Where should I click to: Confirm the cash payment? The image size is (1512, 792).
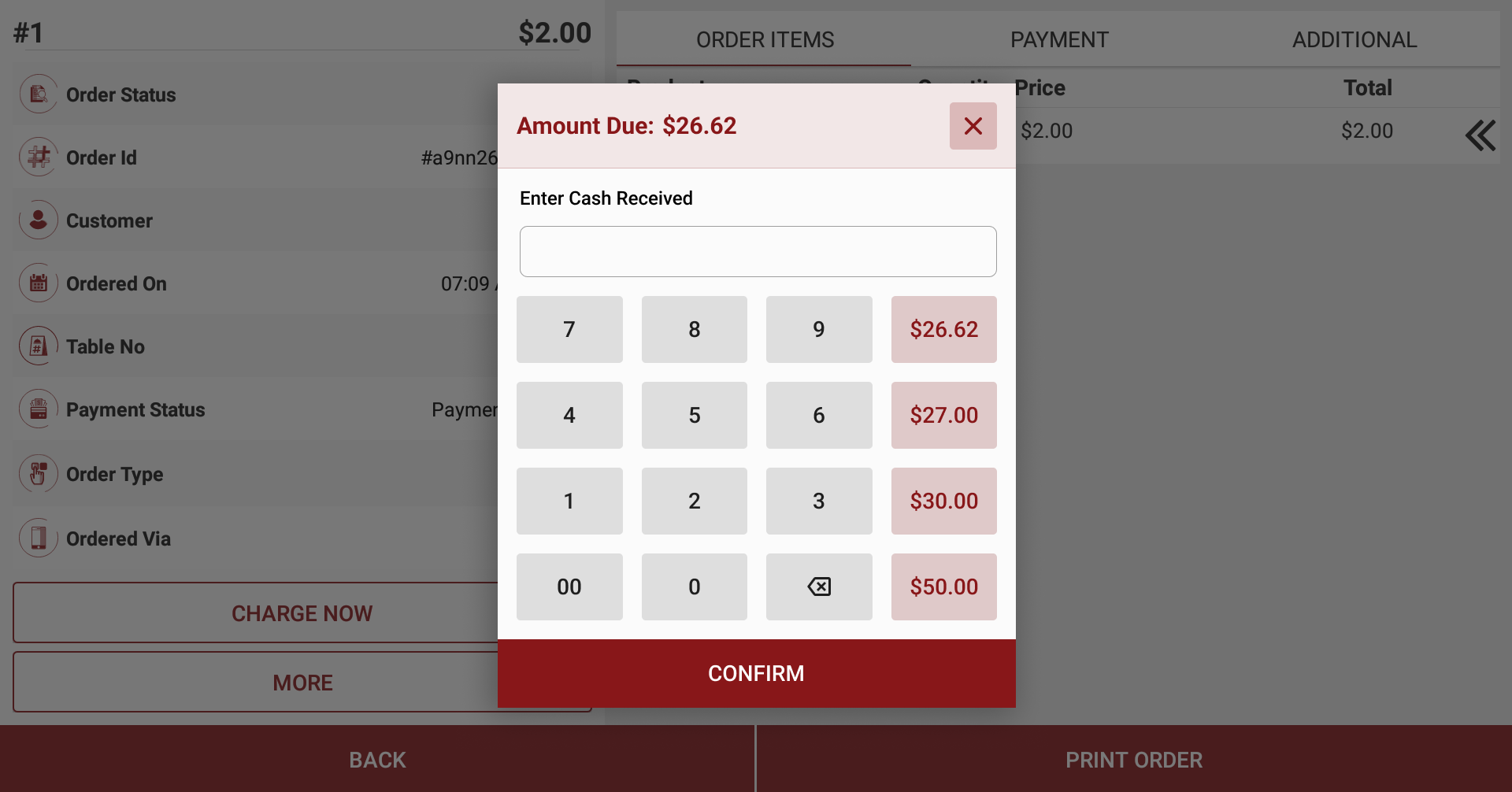(756, 673)
